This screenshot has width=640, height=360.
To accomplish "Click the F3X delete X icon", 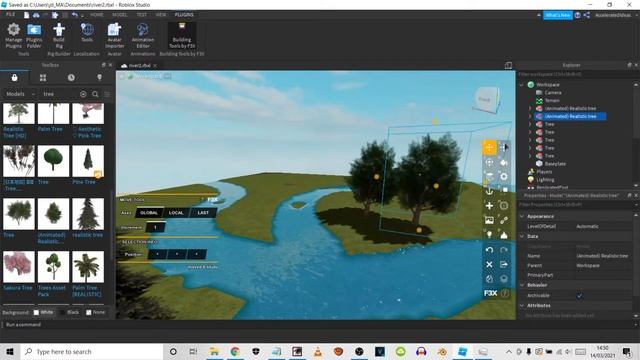I will pos(489,264).
